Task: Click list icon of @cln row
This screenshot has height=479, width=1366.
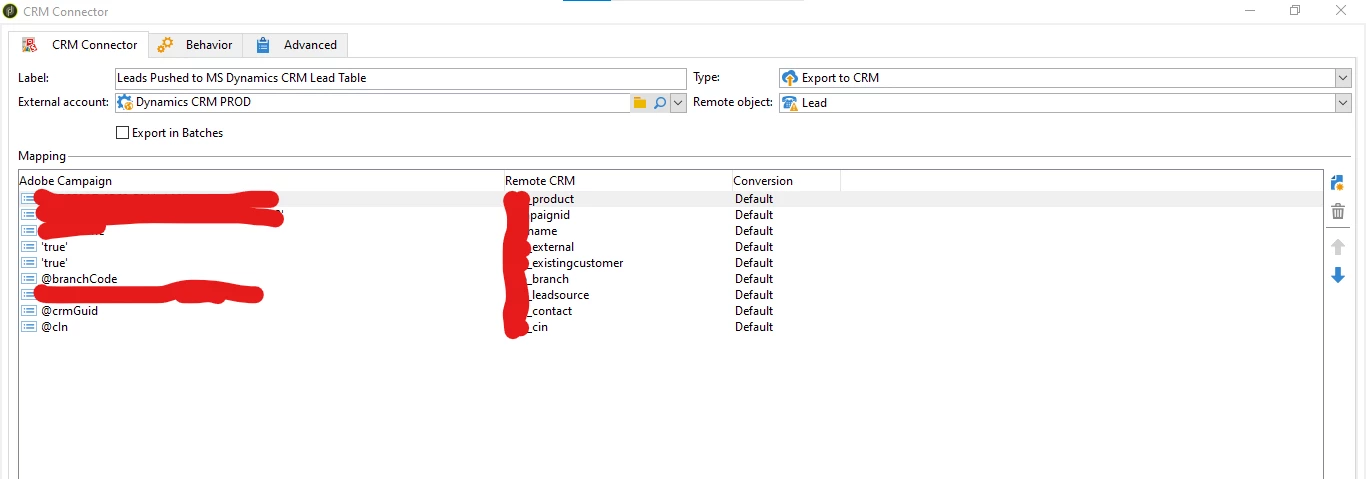Action: [x=29, y=327]
